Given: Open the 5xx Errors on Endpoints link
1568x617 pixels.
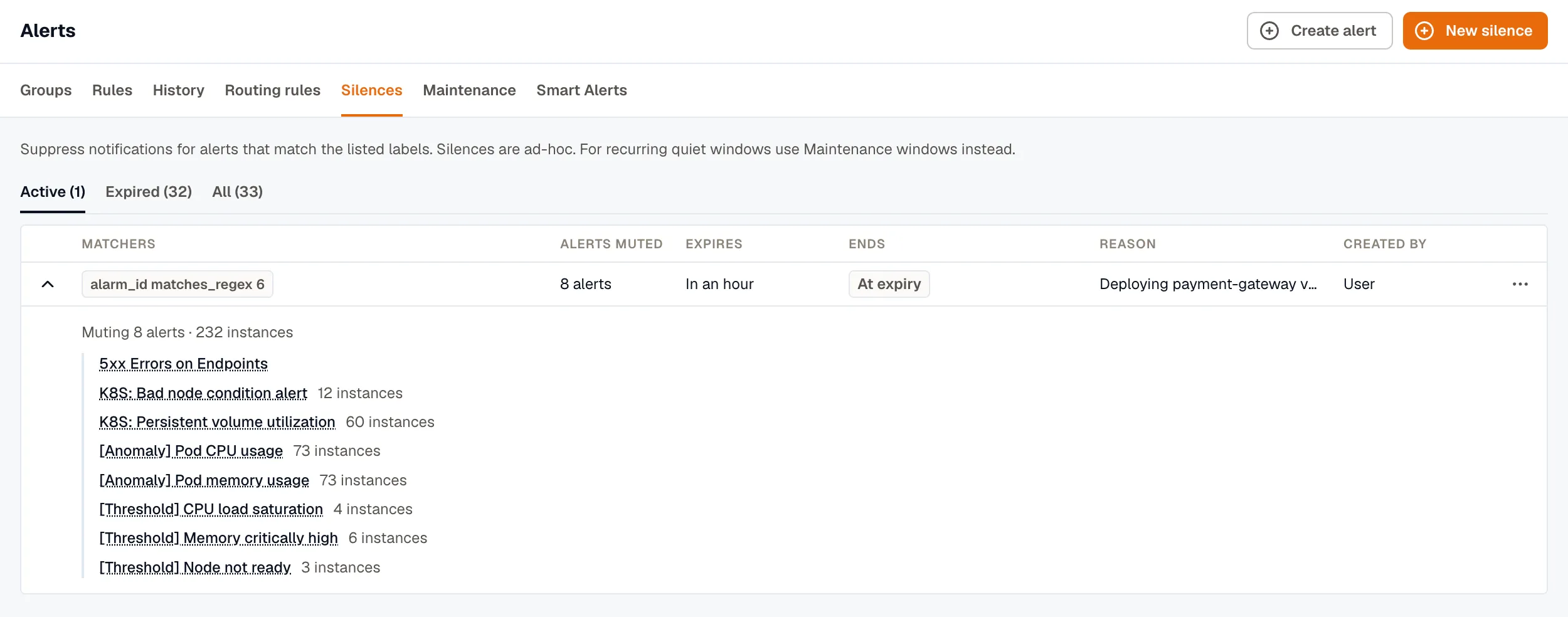Looking at the screenshot, I should (x=184, y=364).
